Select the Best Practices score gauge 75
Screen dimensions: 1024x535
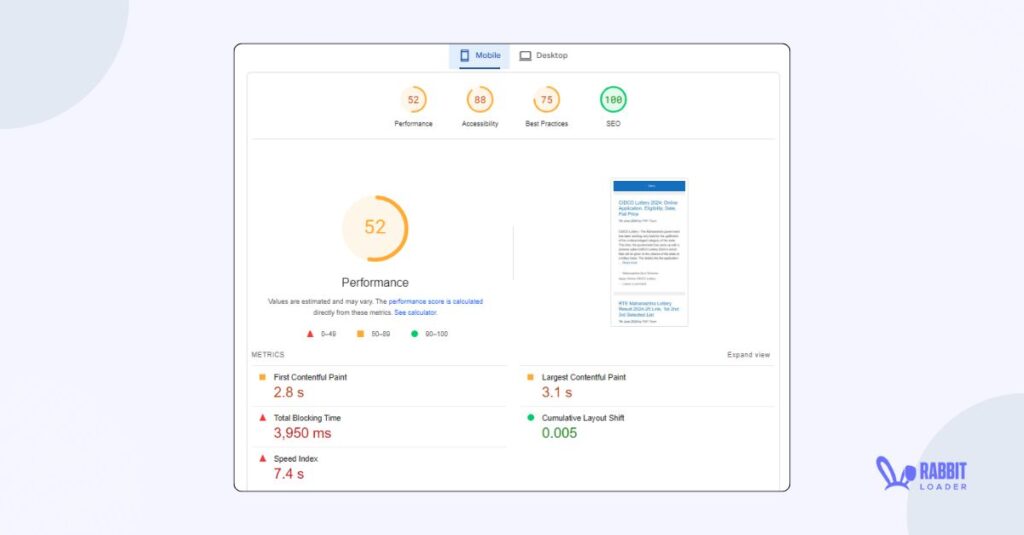(x=547, y=100)
